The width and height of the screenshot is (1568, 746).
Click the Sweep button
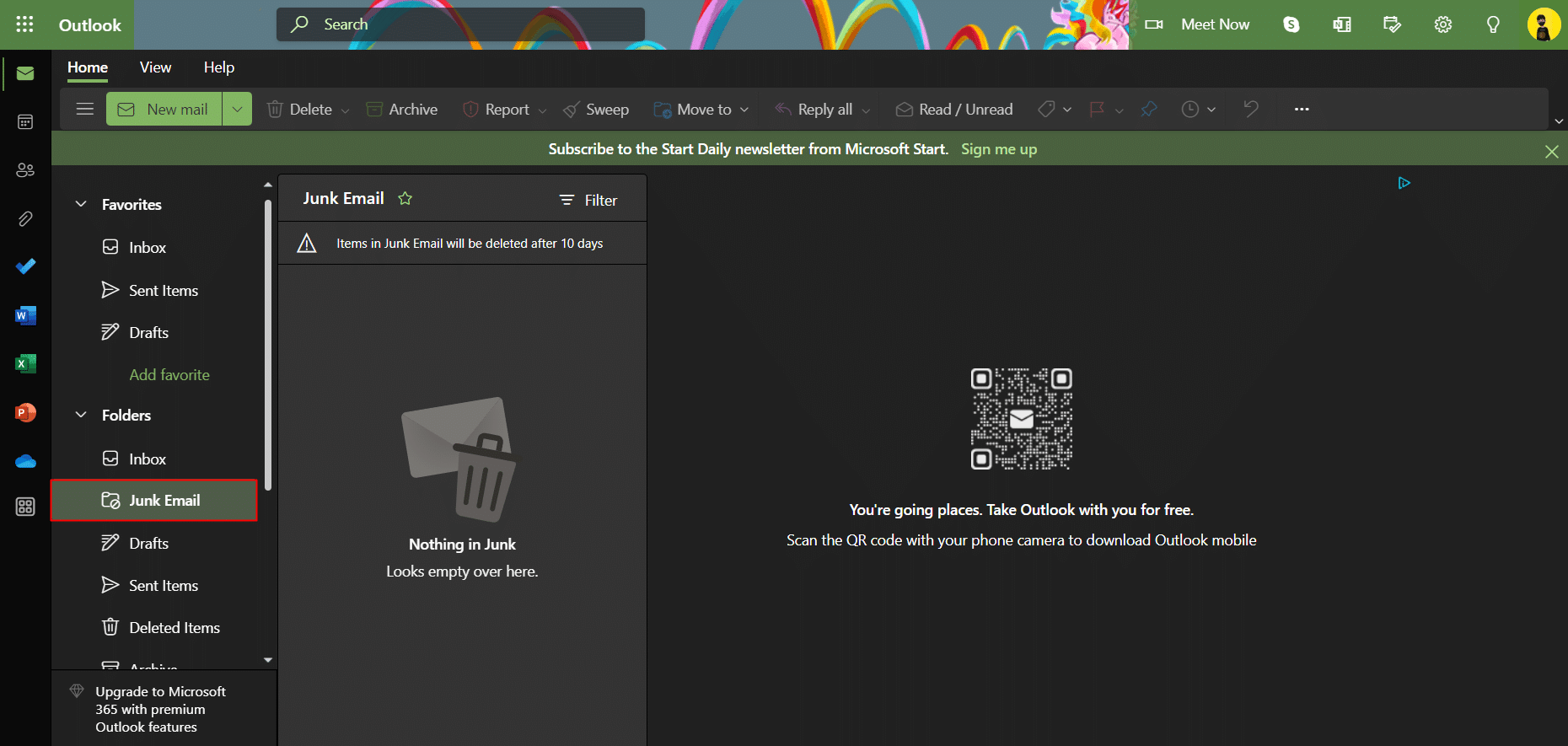tap(596, 110)
